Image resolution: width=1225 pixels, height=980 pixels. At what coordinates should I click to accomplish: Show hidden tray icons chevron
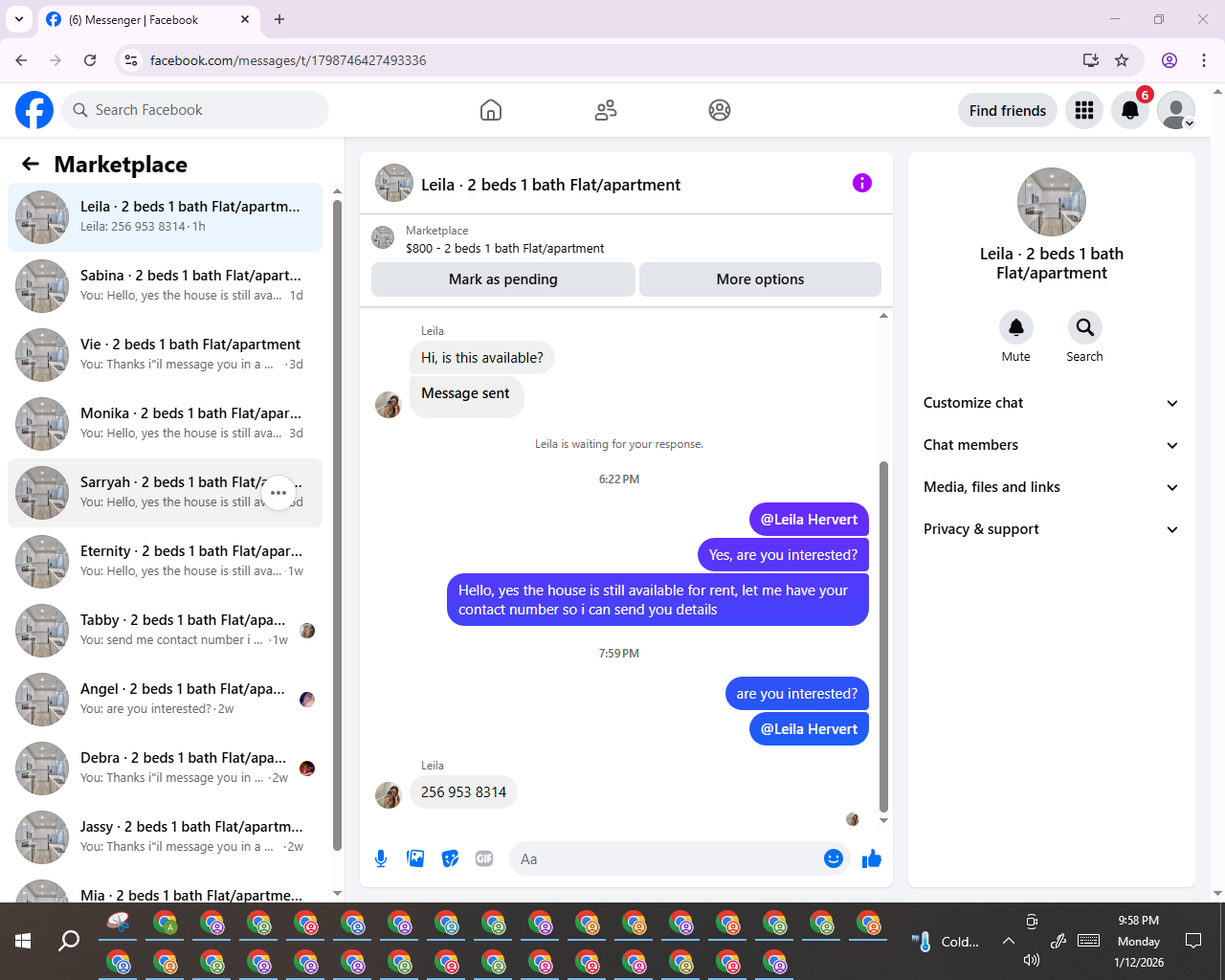(x=1008, y=941)
